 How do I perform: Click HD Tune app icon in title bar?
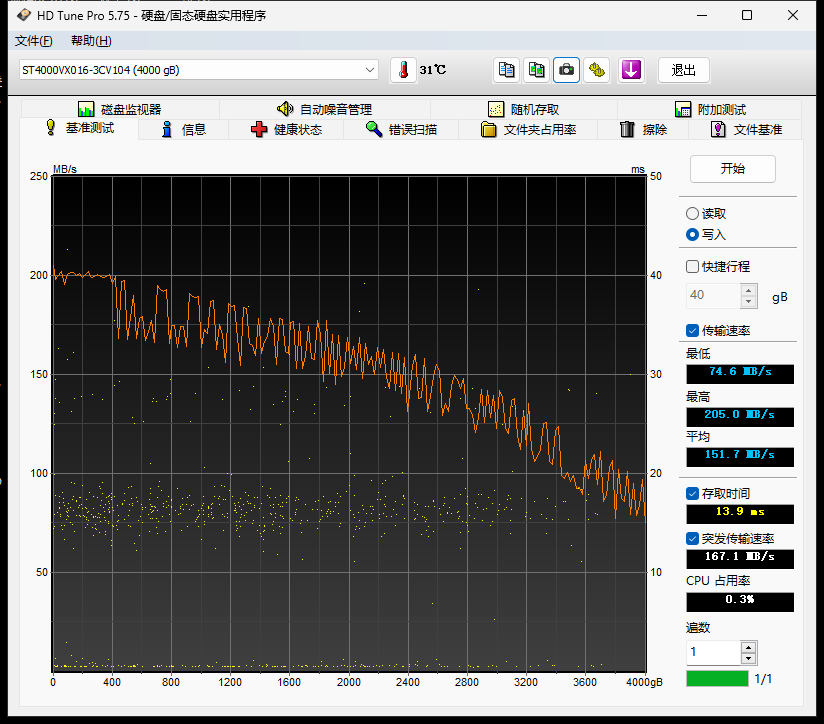(x=24, y=15)
